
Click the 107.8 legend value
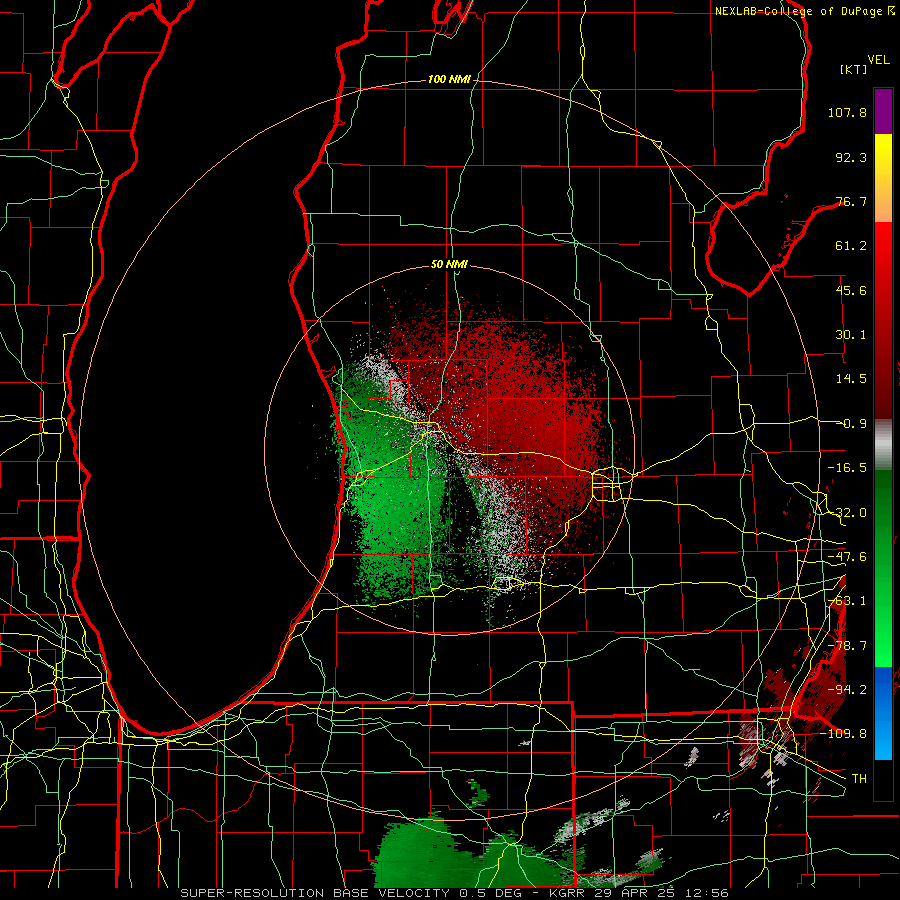coord(847,112)
